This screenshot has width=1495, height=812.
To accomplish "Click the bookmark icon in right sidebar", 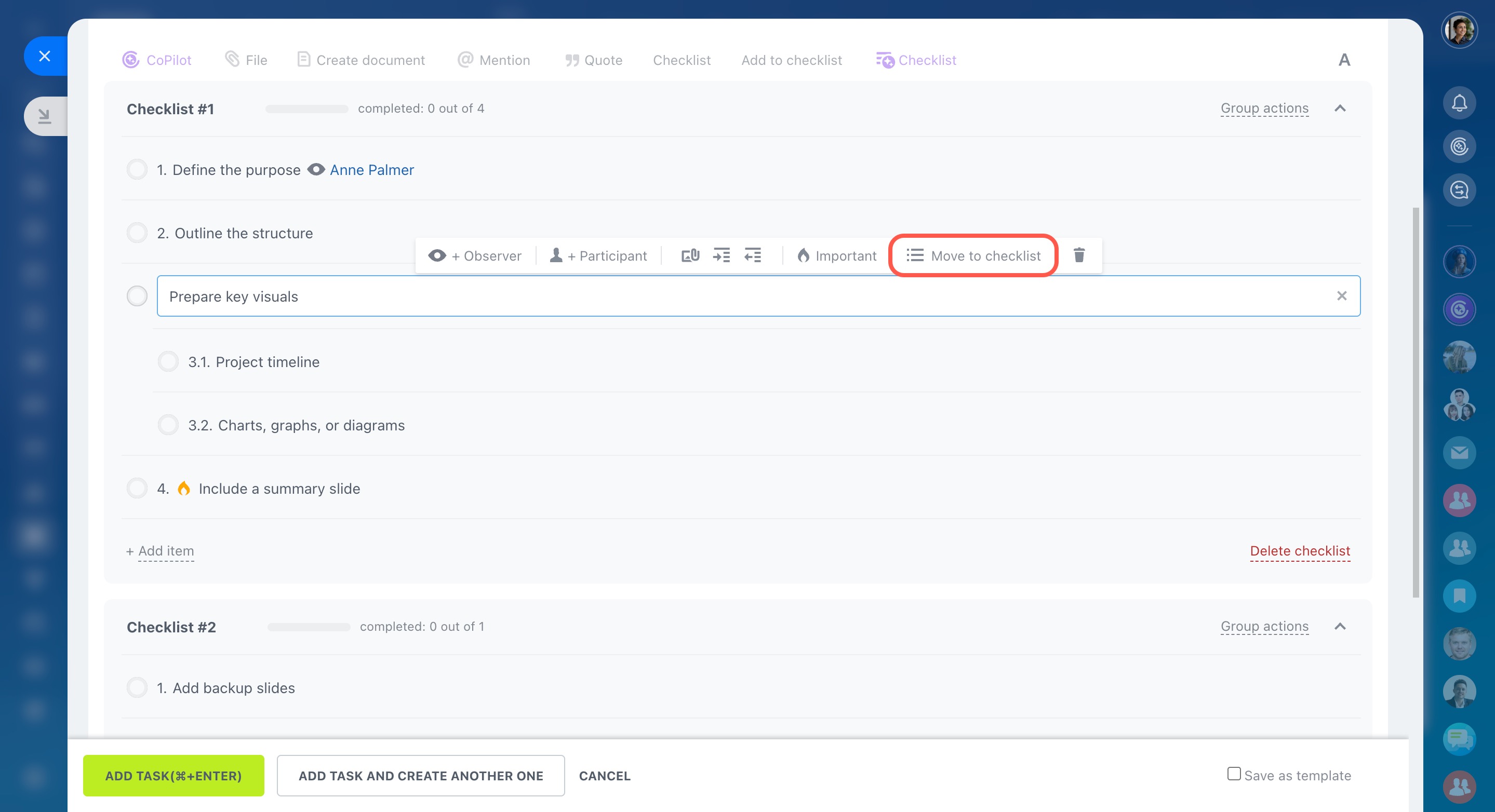I will (x=1459, y=596).
